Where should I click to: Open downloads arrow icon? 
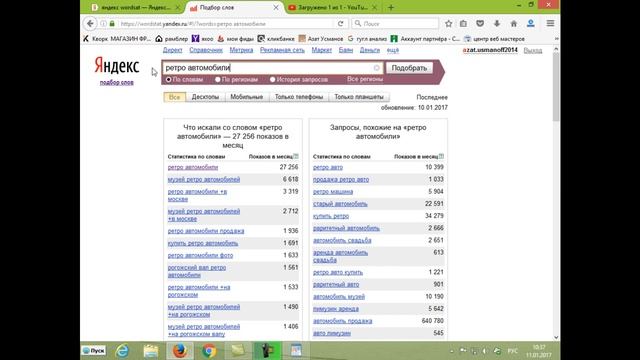pos(497,24)
